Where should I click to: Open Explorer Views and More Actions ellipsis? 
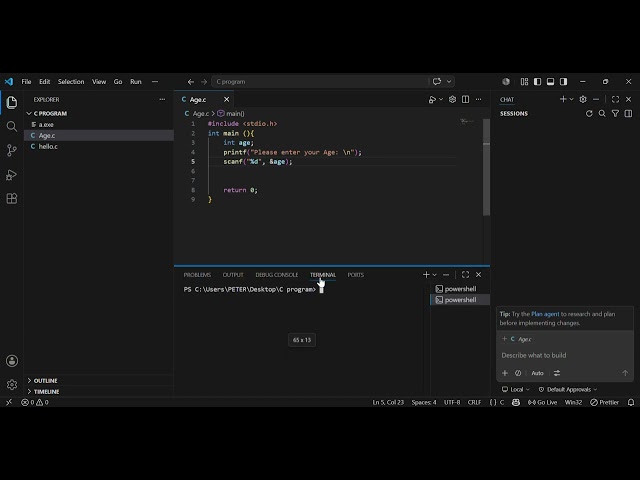pyautogui.click(x=162, y=99)
